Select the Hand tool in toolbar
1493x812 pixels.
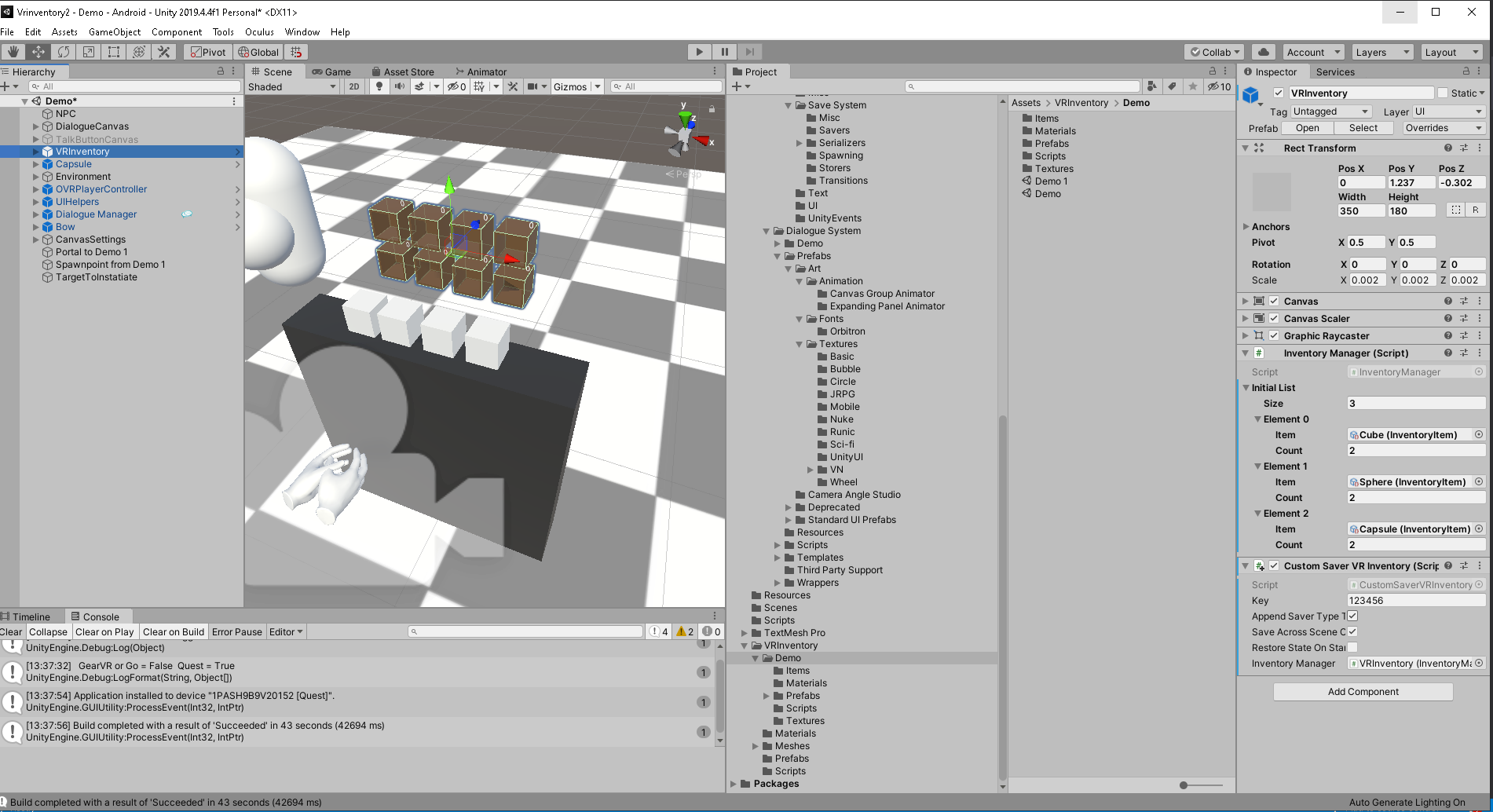[13, 52]
